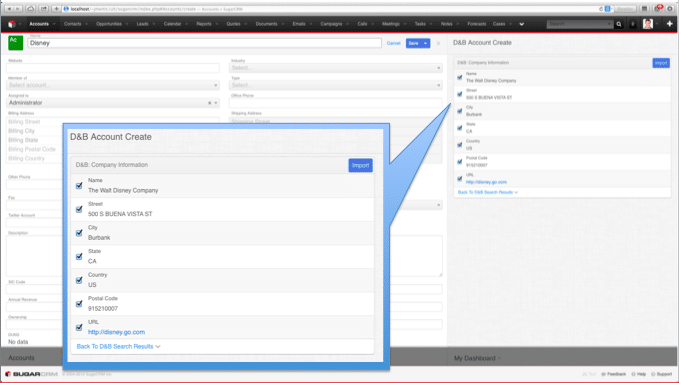Click the green Ac account badge
The width and height of the screenshot is (679, 383).
[16, 42]
